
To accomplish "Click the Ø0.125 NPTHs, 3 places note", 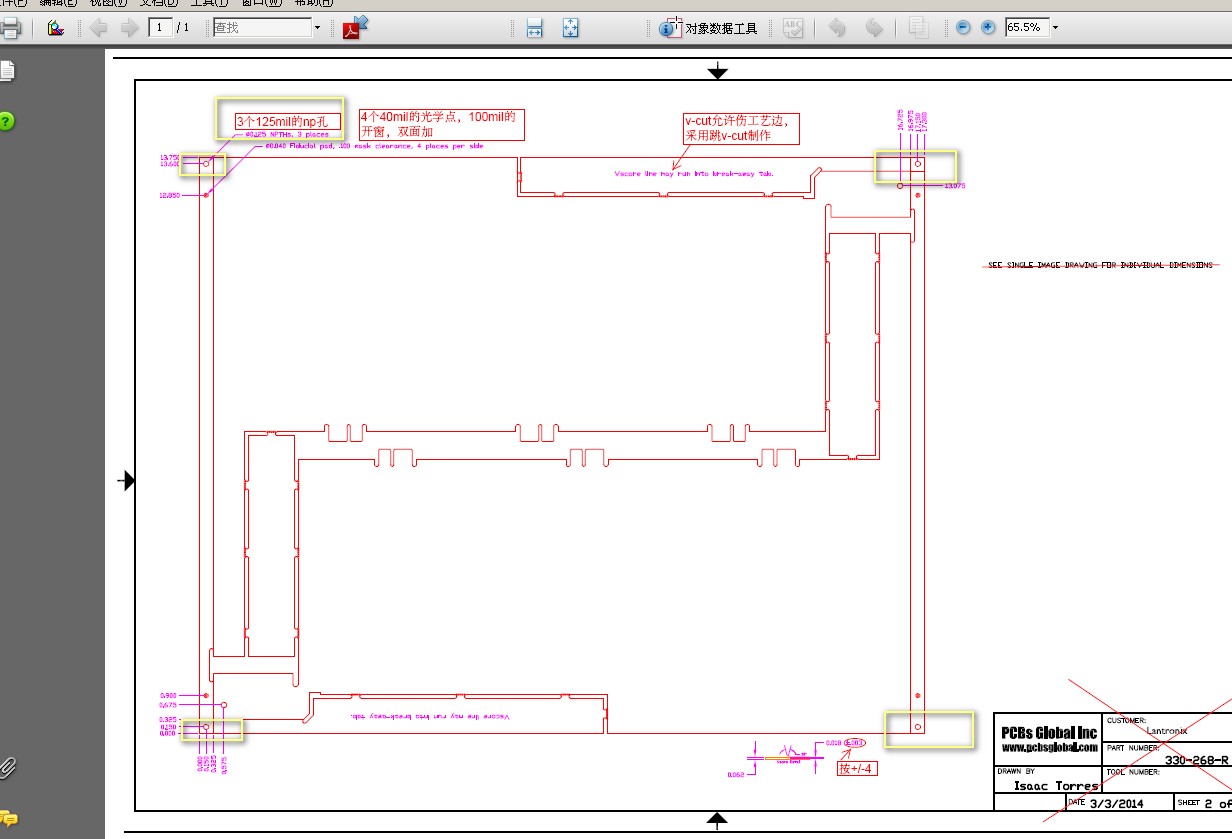I will [287, 134].
